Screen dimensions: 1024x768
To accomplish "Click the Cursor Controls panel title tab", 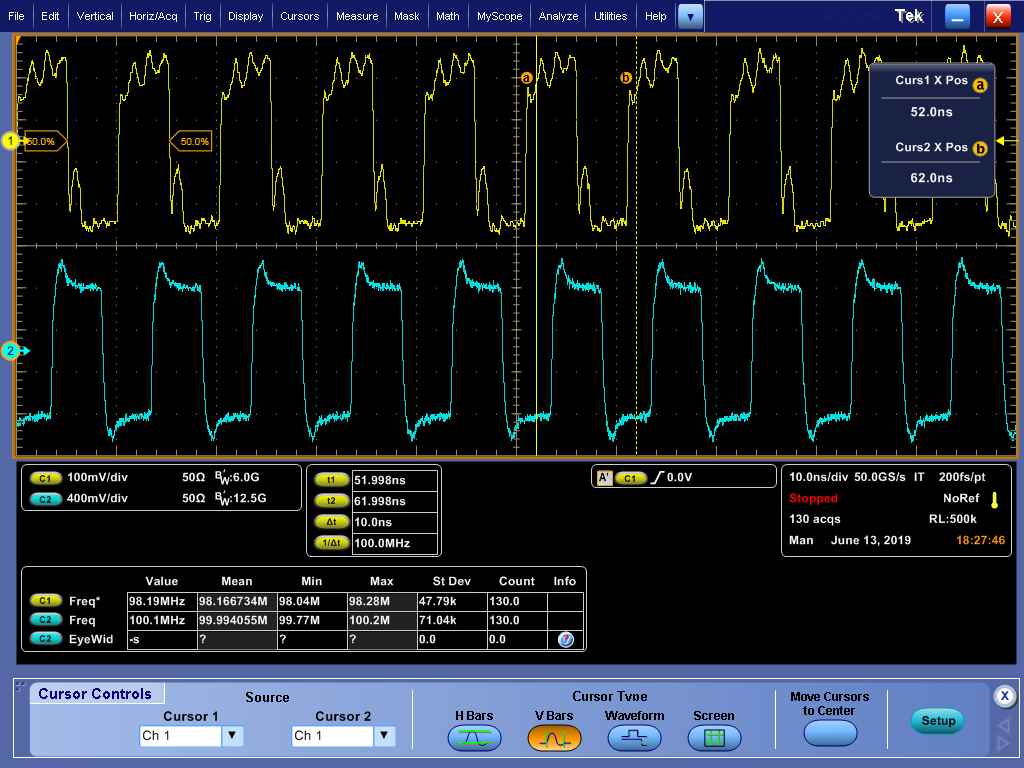I will (95, 694).
